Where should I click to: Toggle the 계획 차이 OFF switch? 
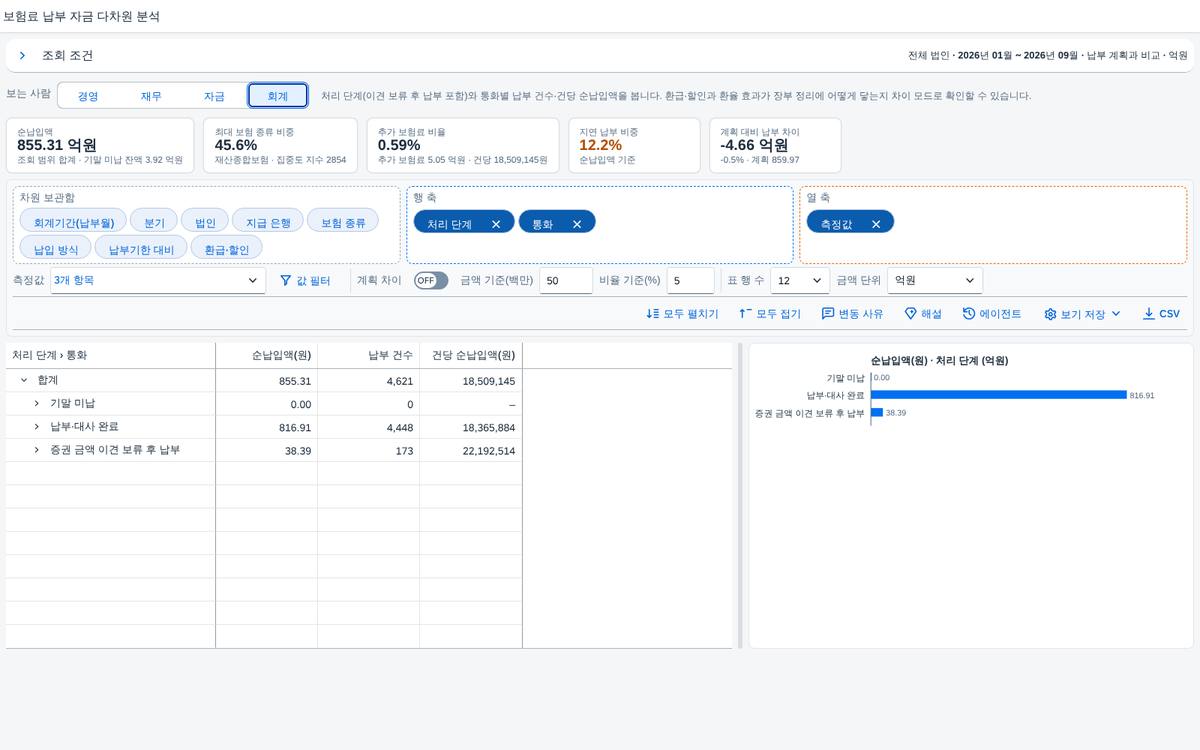tap(431, 281)
